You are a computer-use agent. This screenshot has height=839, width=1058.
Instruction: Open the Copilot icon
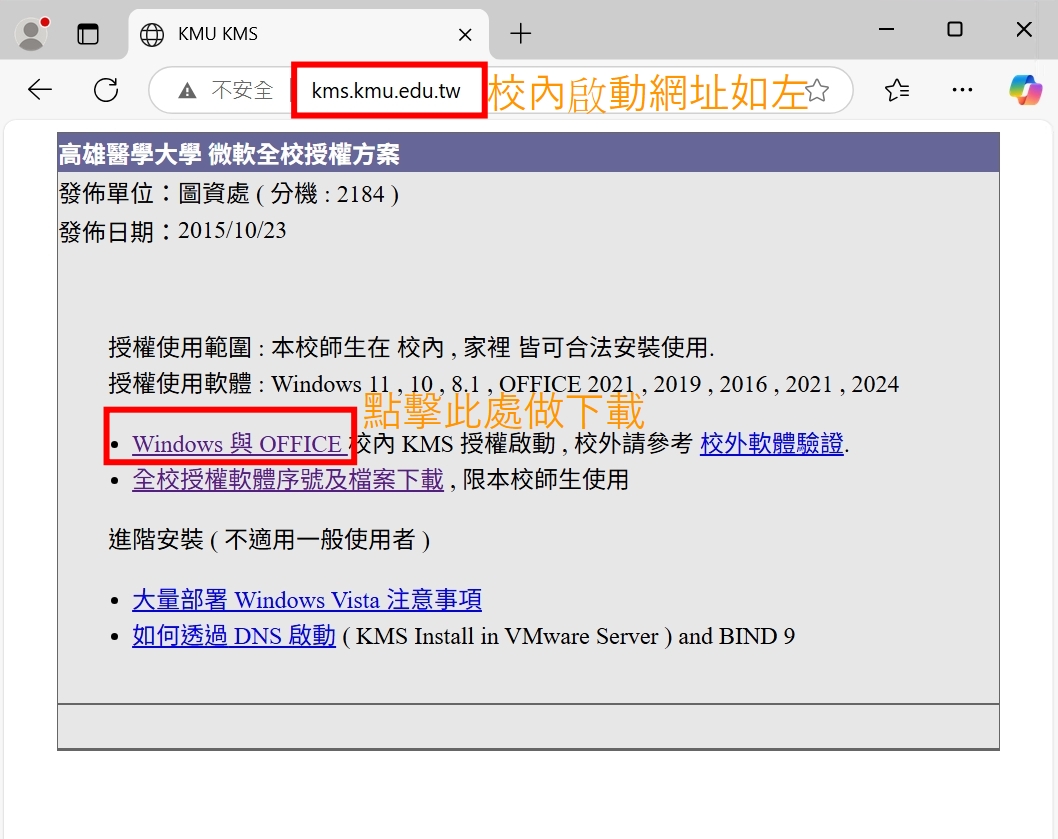tap(1025, 89)
